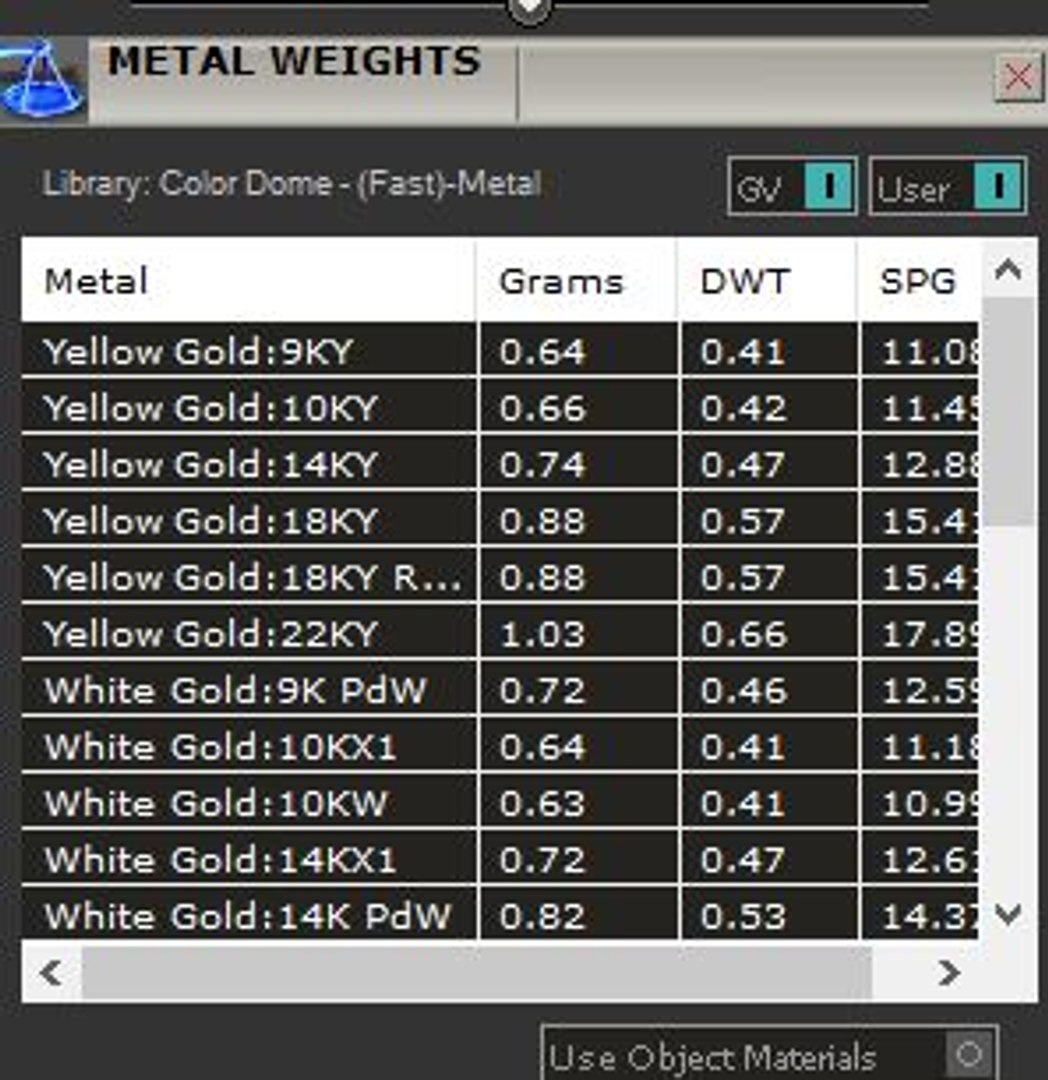
Task: Click the panel handle arrow at top
Action: (x=529, y=10)
